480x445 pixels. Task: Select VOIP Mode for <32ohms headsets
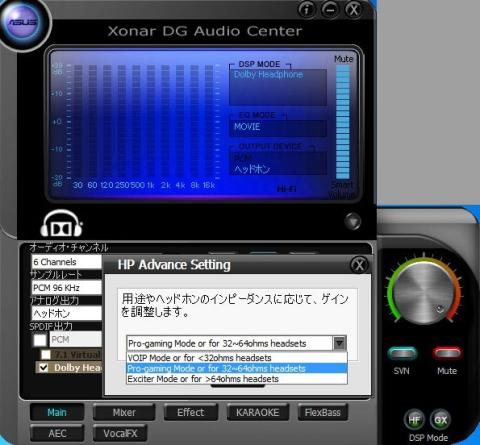[237, 358]
